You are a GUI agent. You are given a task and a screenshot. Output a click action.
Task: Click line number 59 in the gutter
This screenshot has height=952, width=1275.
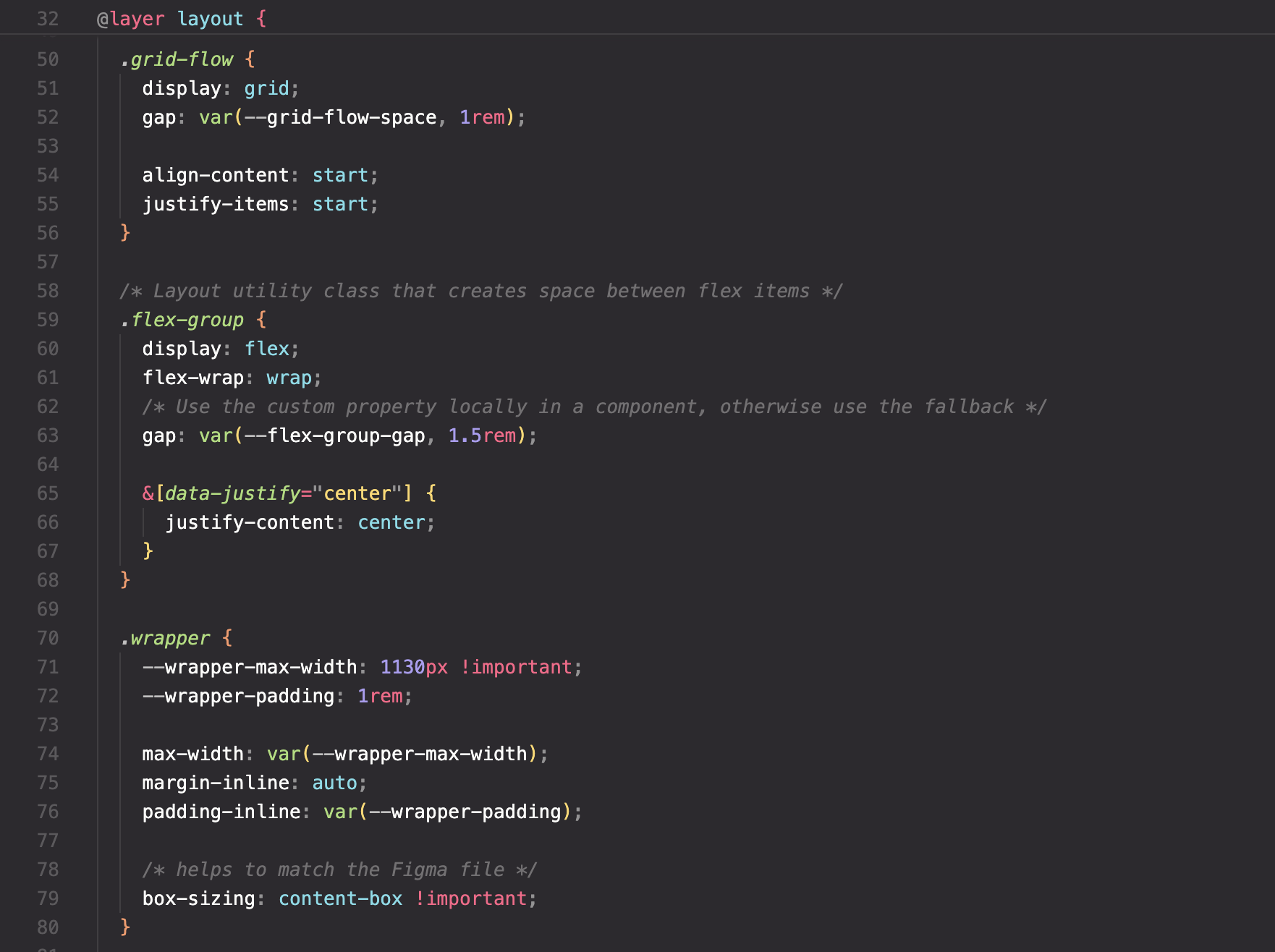48,320
